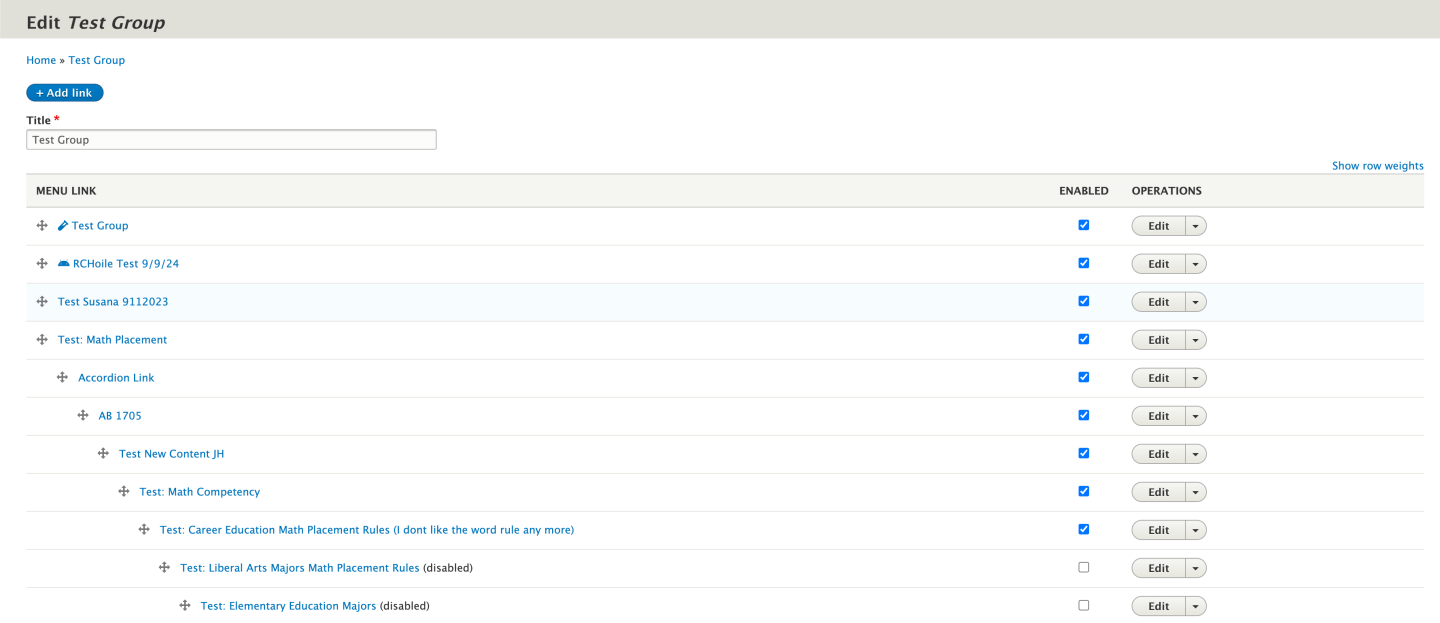Click the Add link button
The width and height of the screenshot is (1440, 623).
(65, 93)
